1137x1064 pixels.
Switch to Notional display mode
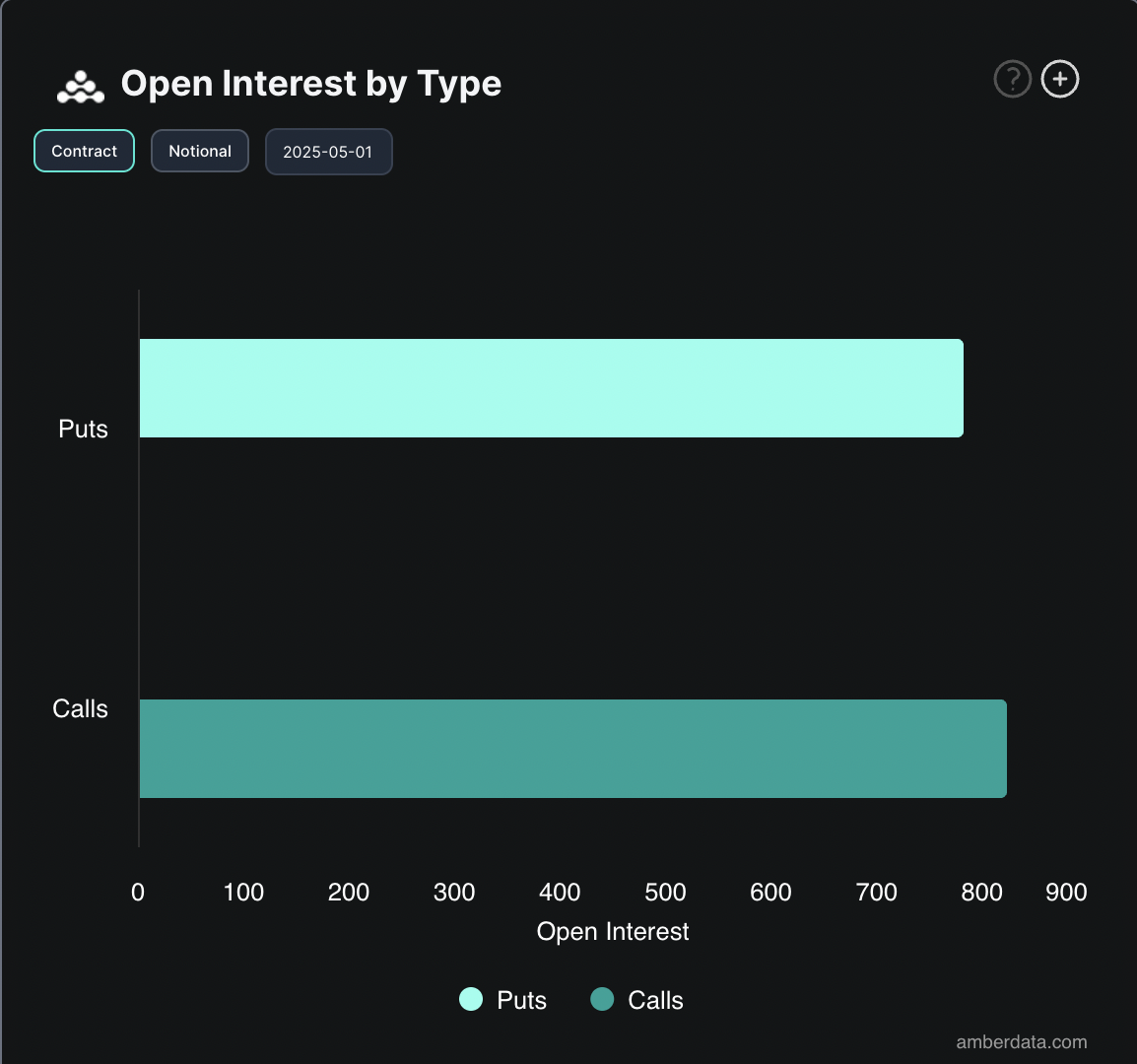[199, 151]
